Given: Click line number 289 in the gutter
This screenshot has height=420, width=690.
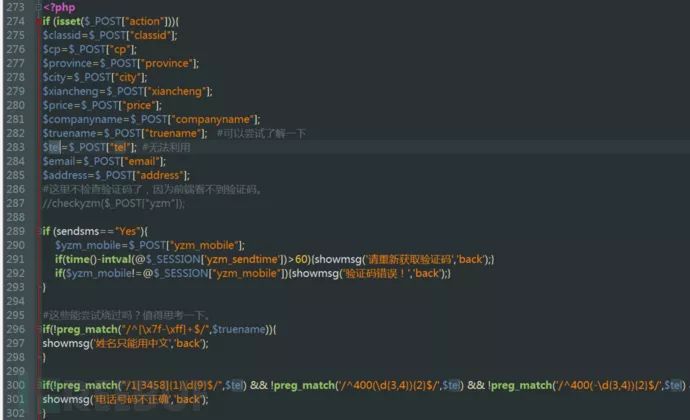Looking at the screenshot, I should point(16,231).
